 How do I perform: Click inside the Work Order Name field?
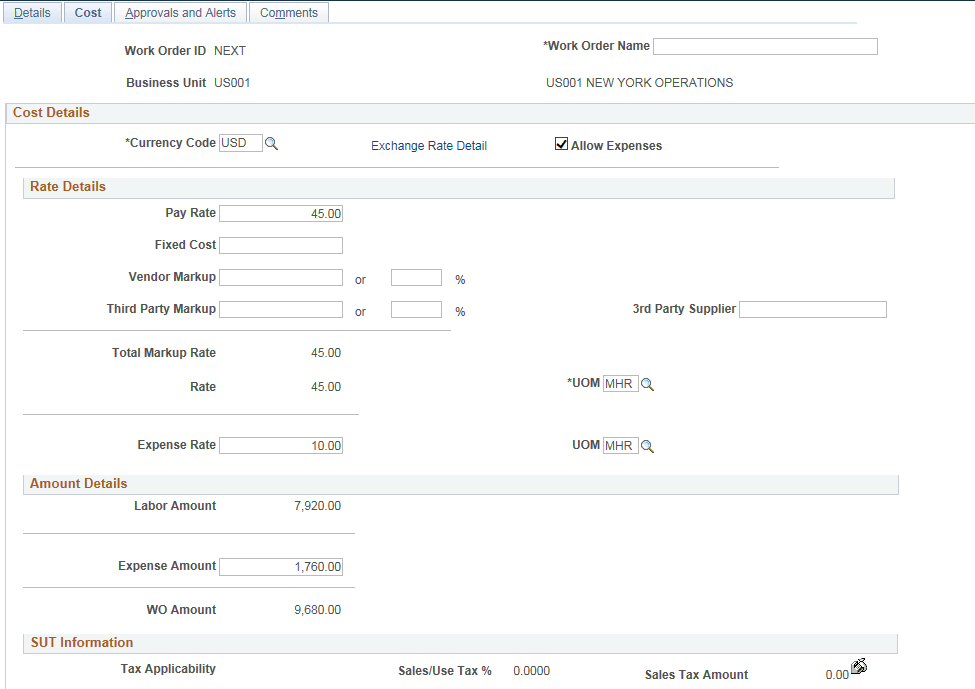(x=765, y=46)
